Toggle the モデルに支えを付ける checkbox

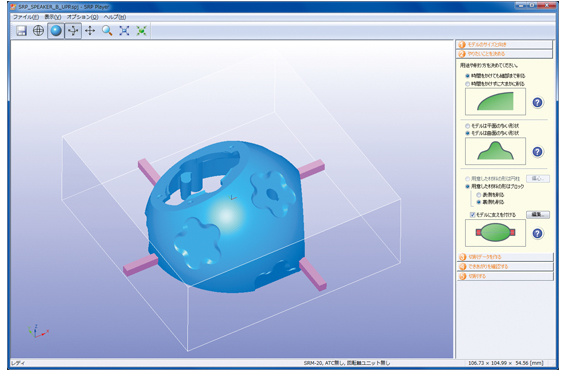tap(472, 214)
